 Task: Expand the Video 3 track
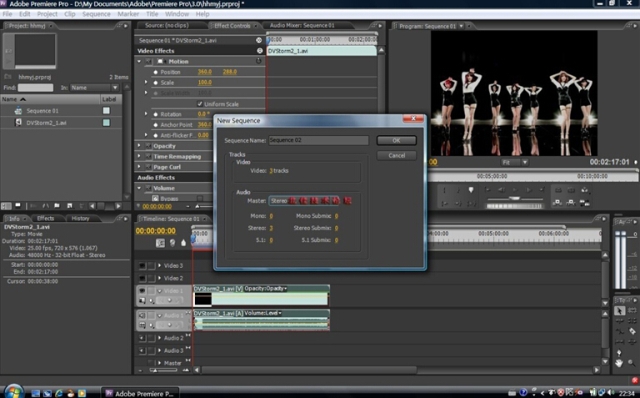(160, 266)
